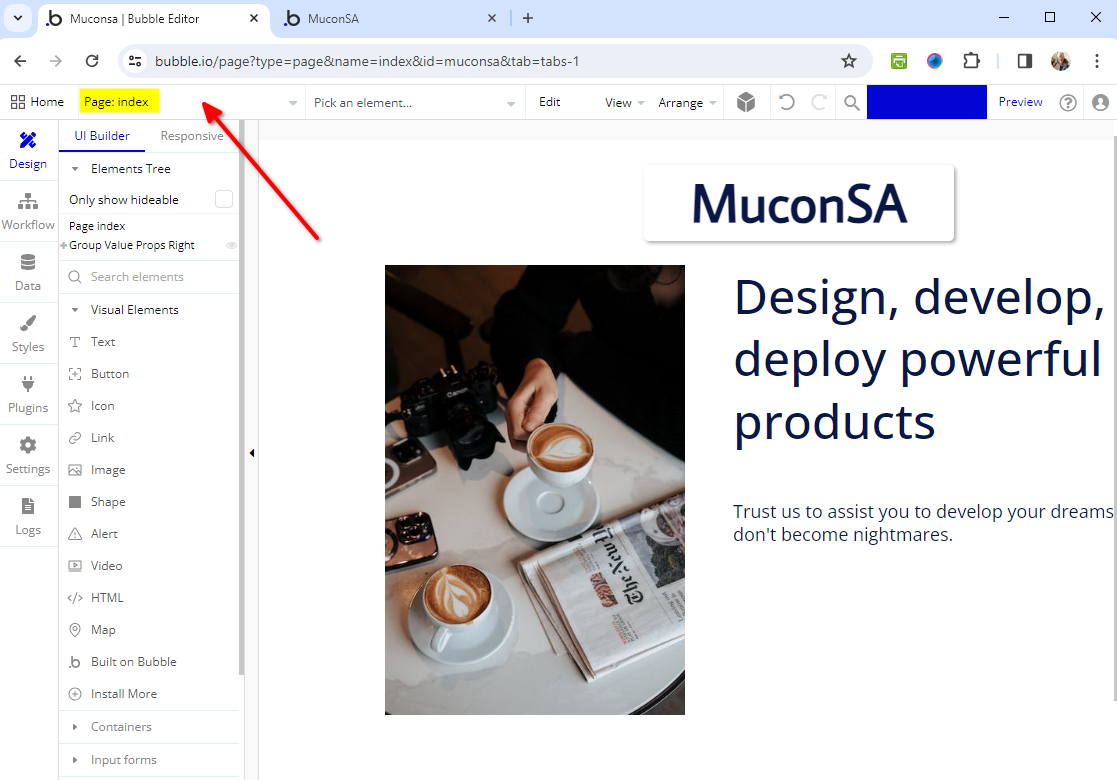Toggle visibility eye for Group Value Props Right
This screenshot has width=1117, height=780.
tap(231, 245)
